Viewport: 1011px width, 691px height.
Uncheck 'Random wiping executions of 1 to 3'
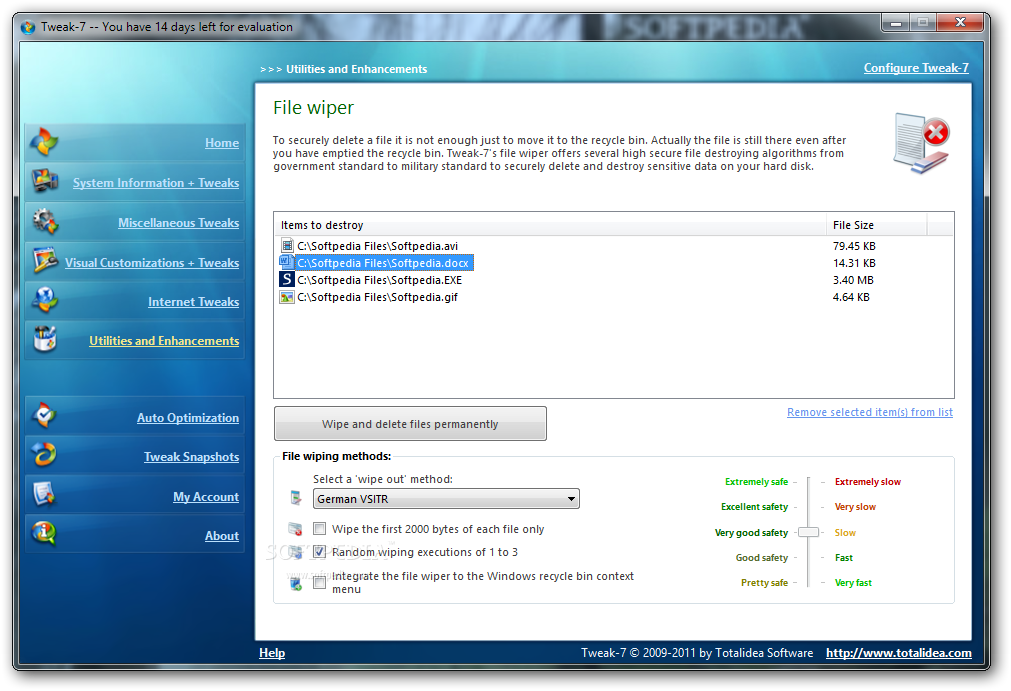point(319,552)
